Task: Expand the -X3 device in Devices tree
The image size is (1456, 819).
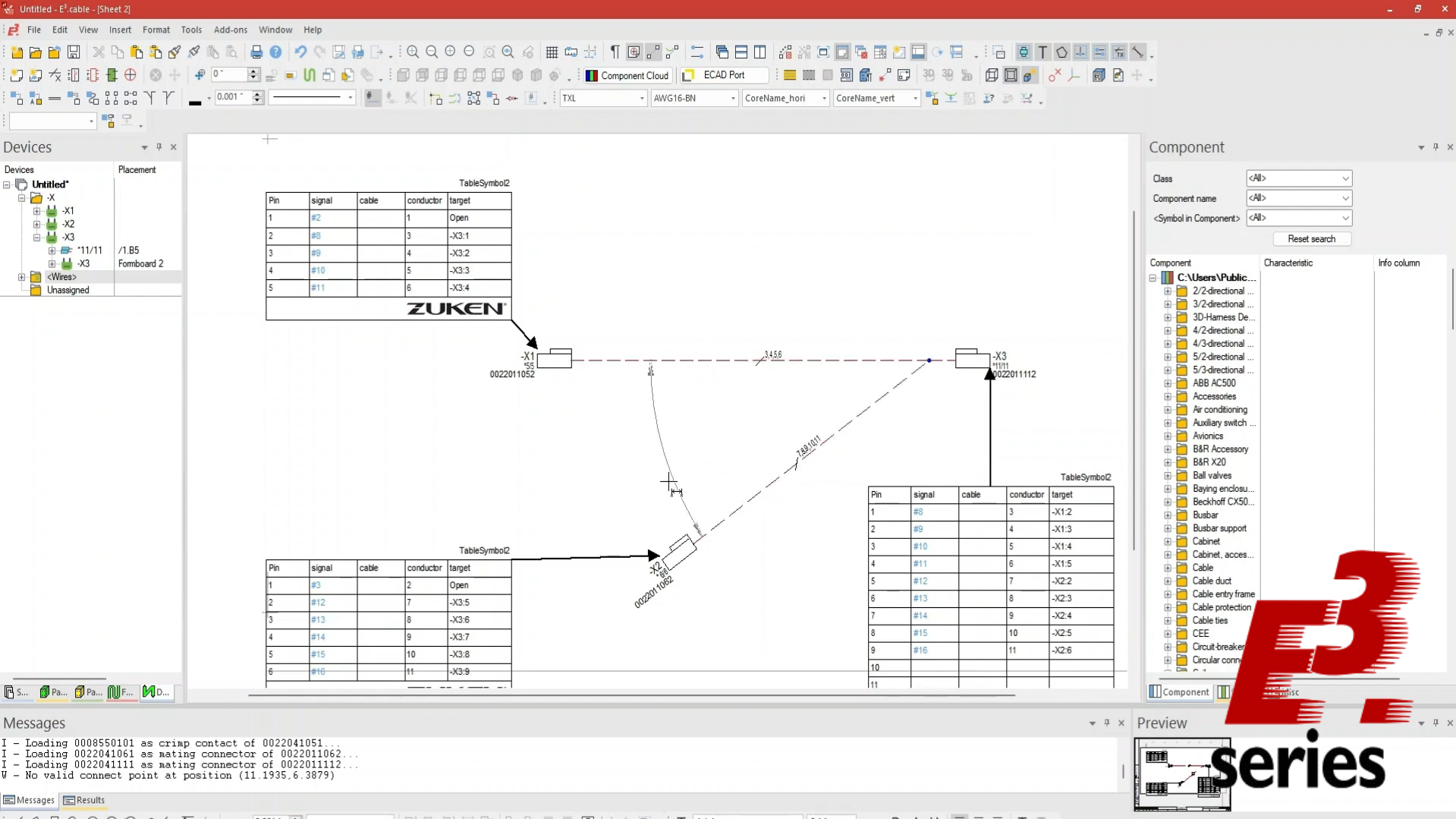Action: point(36,237)
